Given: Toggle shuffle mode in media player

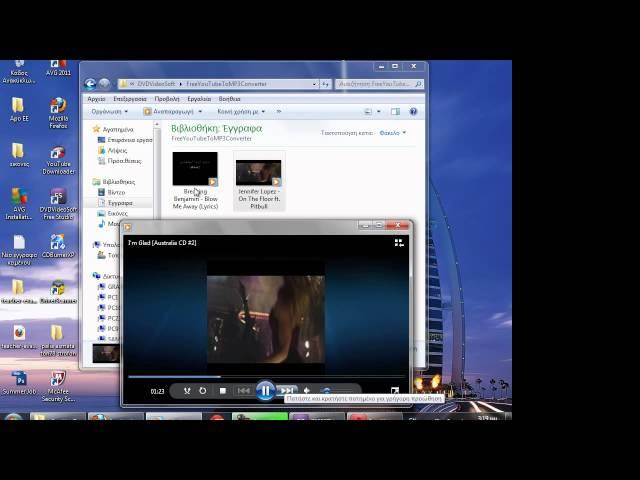Looking at the screenshot, I should click(x=186, y=391).
